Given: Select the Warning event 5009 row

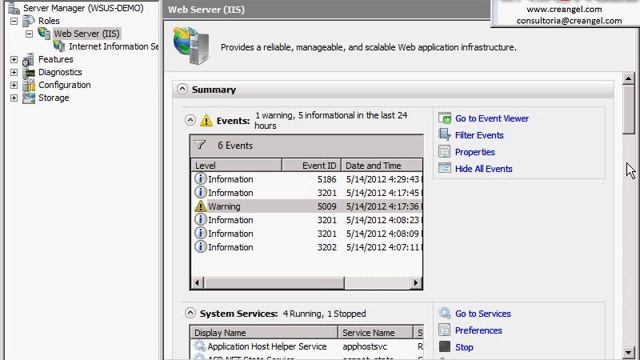Looking at the screenshot, I should 307,206.
